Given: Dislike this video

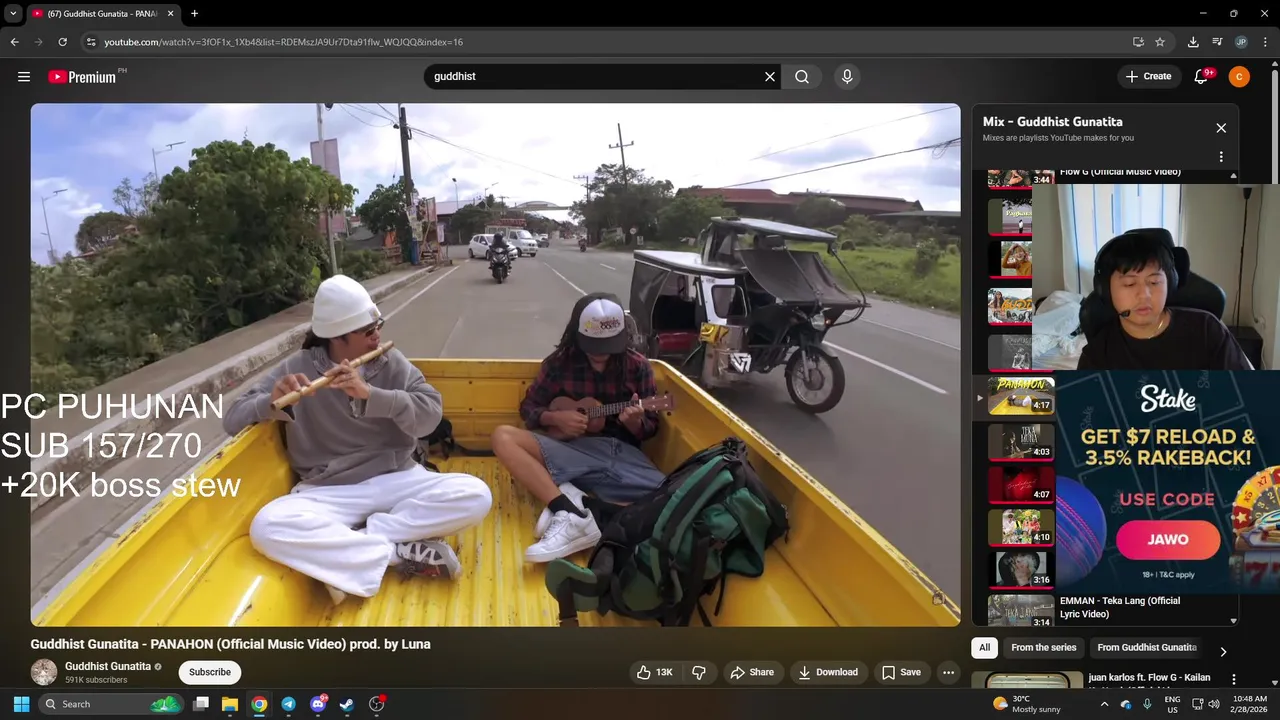Looking at the screenshot, I should coord(699,672).
